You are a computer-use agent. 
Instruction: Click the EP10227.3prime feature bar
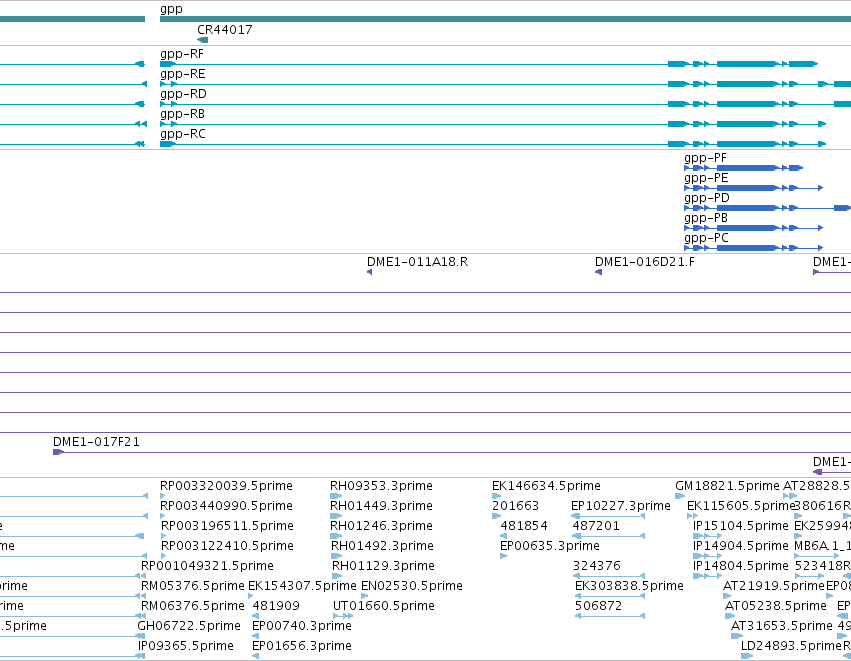pos(608,516)
